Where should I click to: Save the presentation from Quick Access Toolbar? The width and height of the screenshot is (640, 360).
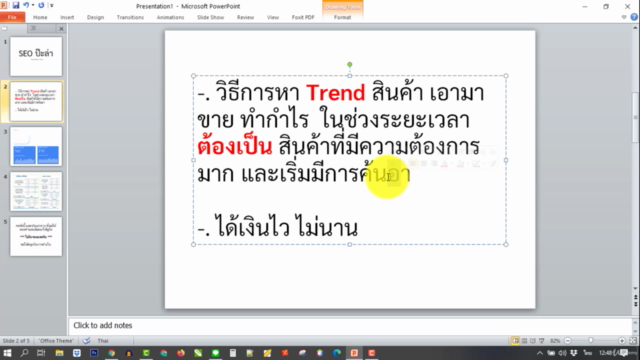(16, 5)
